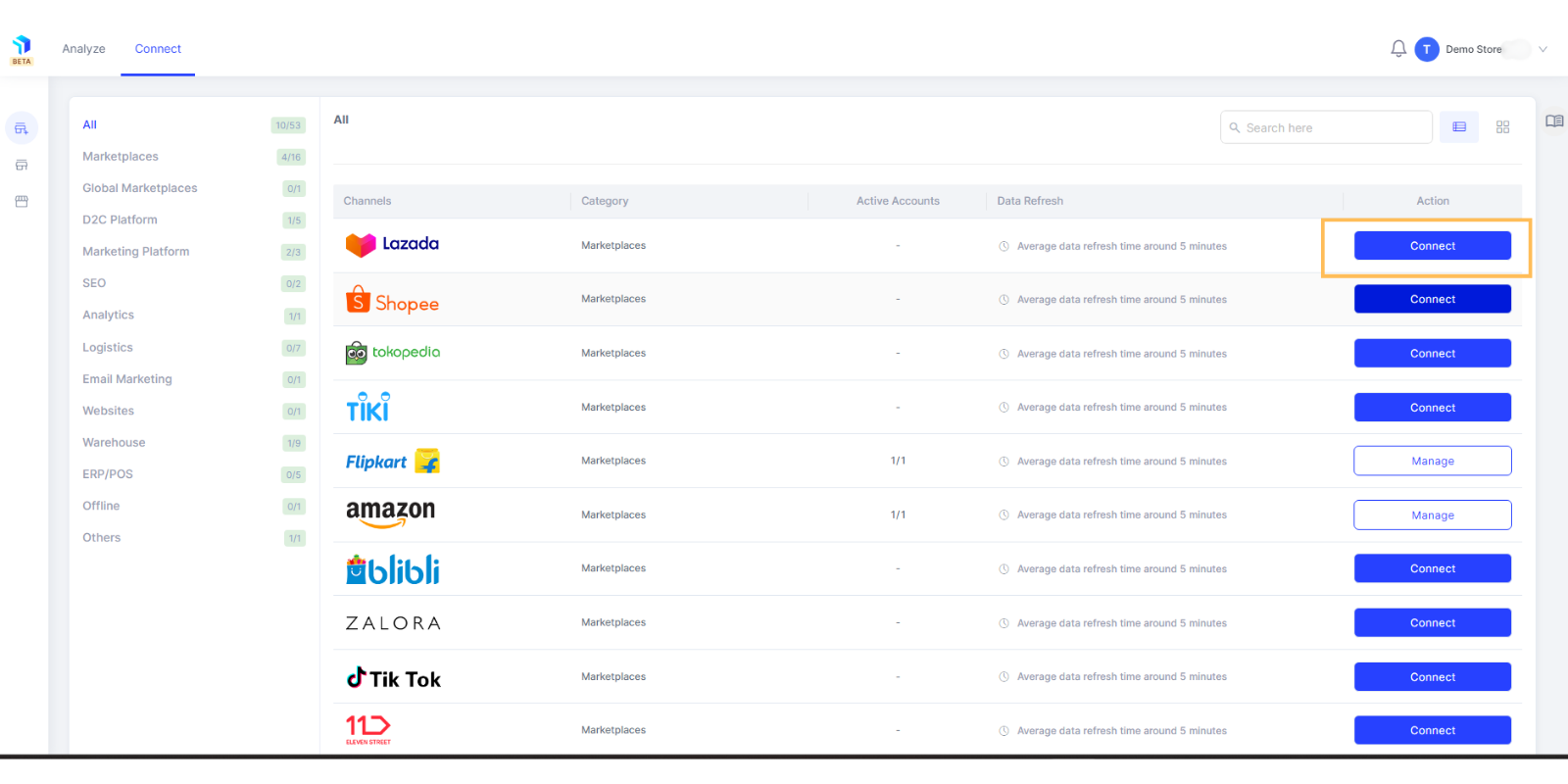Image resolution: width=1568 pixels, height=784 pixels.
Task: Click the Flipkart logo
Action: [392, 461]
